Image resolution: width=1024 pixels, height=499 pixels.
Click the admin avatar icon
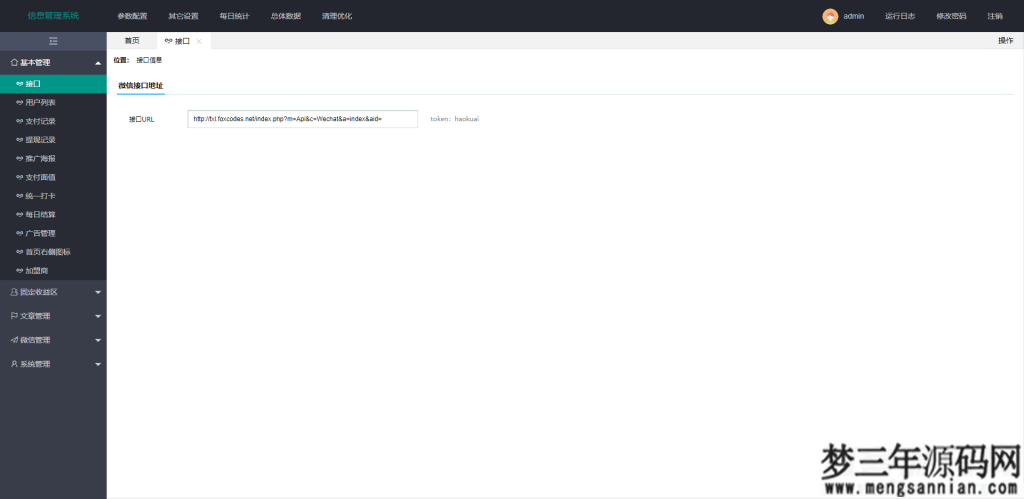coord(830,16)
